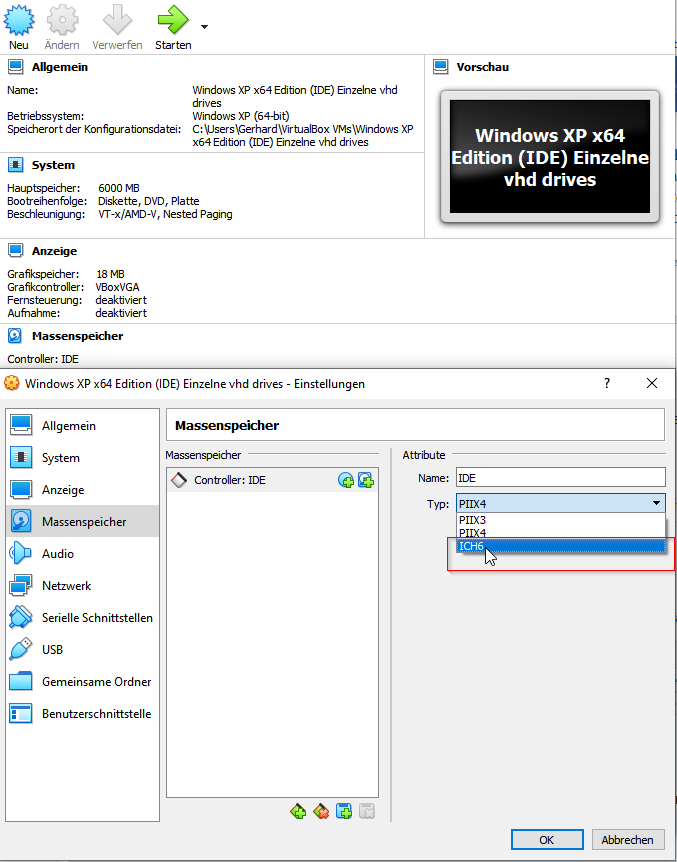Screen dimensions: 677x862
Task: Add optical drive to Controller IDE
Action: pyautogui.click(x=346, y=480)
